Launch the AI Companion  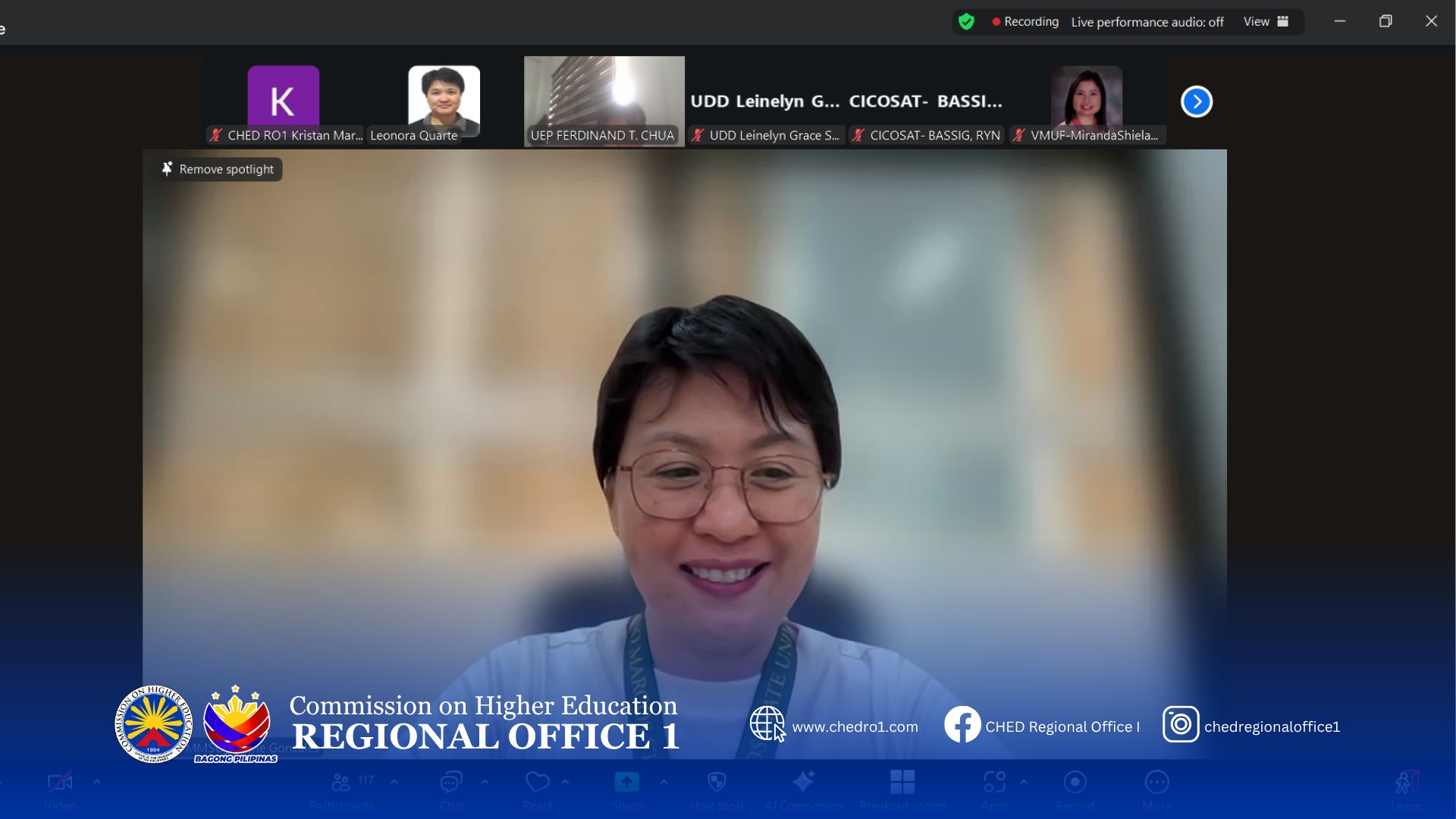click(803, 783)
